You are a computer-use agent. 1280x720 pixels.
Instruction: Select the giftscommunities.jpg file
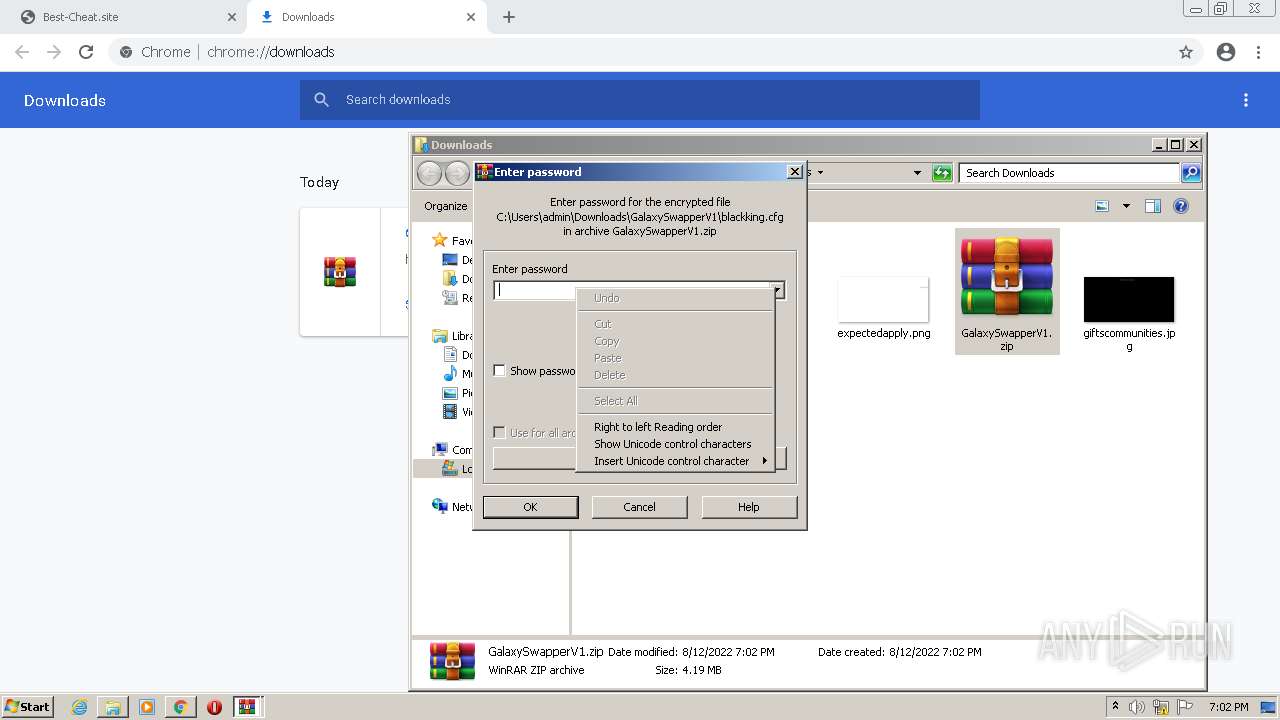1129,313
